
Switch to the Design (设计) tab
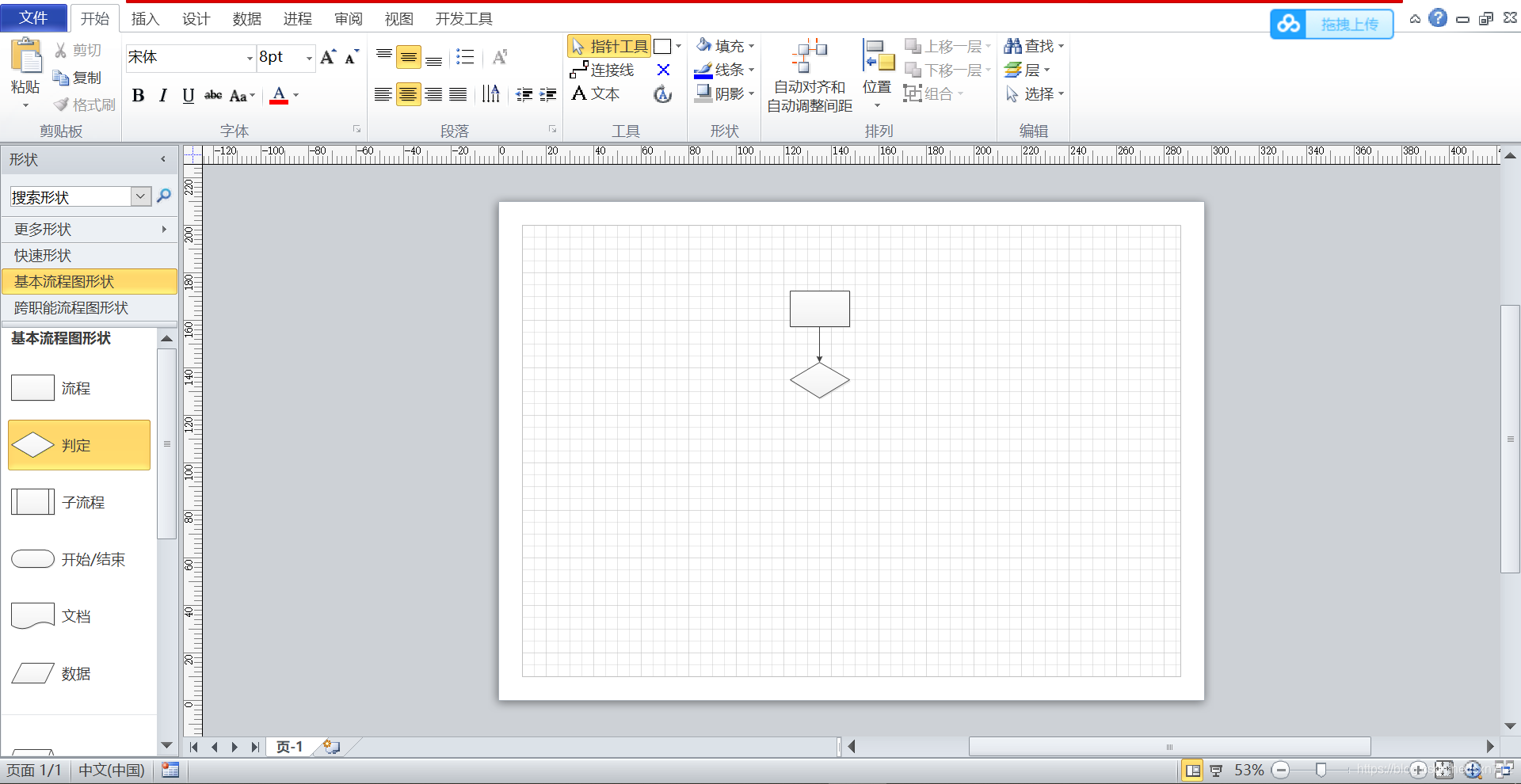click(196, 18)
